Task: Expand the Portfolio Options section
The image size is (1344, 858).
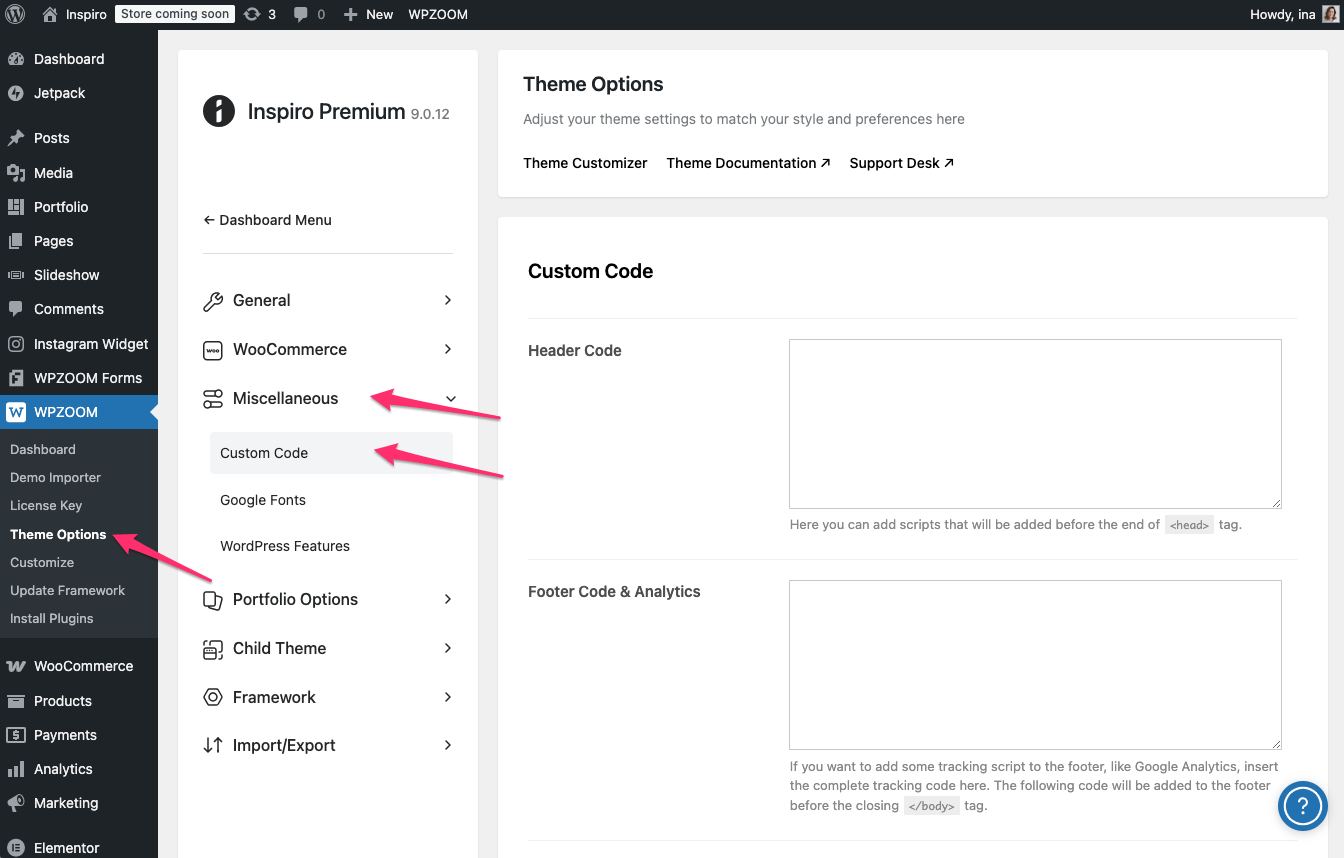Action: click(x=327, y=599)
